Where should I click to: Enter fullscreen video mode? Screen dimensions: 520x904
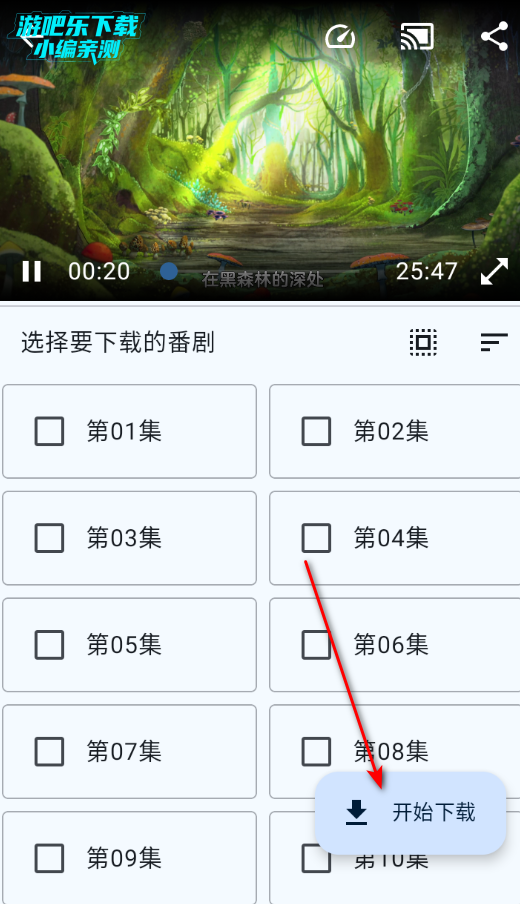point(494,271)
